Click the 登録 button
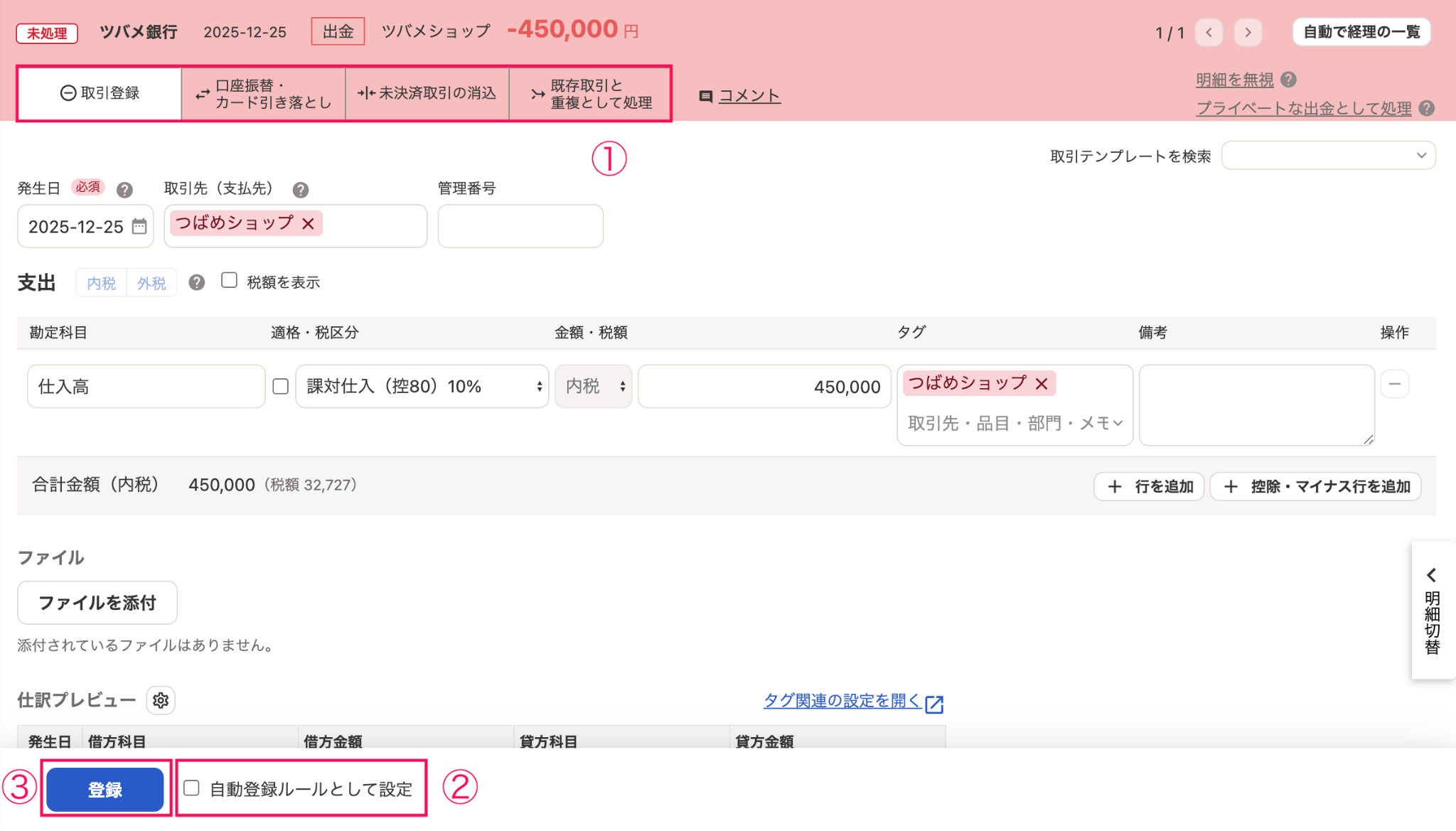 click(x=105, y=789)
